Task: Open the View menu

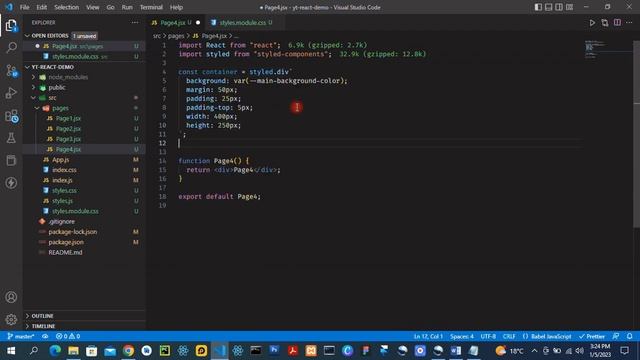Action: tap(93, 7)
